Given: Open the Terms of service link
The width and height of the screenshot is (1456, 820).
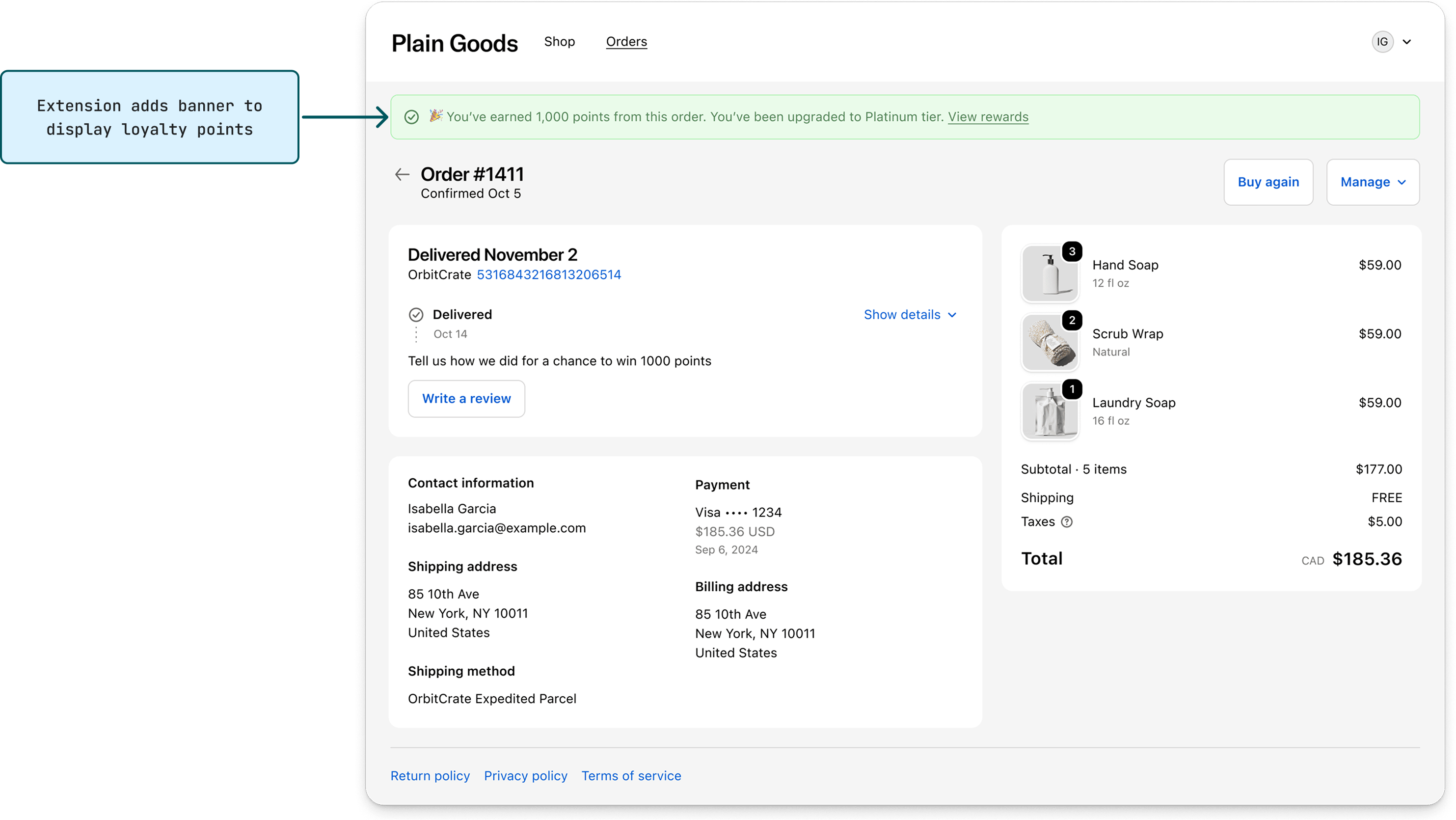Looking at the screenshot, I should point(631,776).
